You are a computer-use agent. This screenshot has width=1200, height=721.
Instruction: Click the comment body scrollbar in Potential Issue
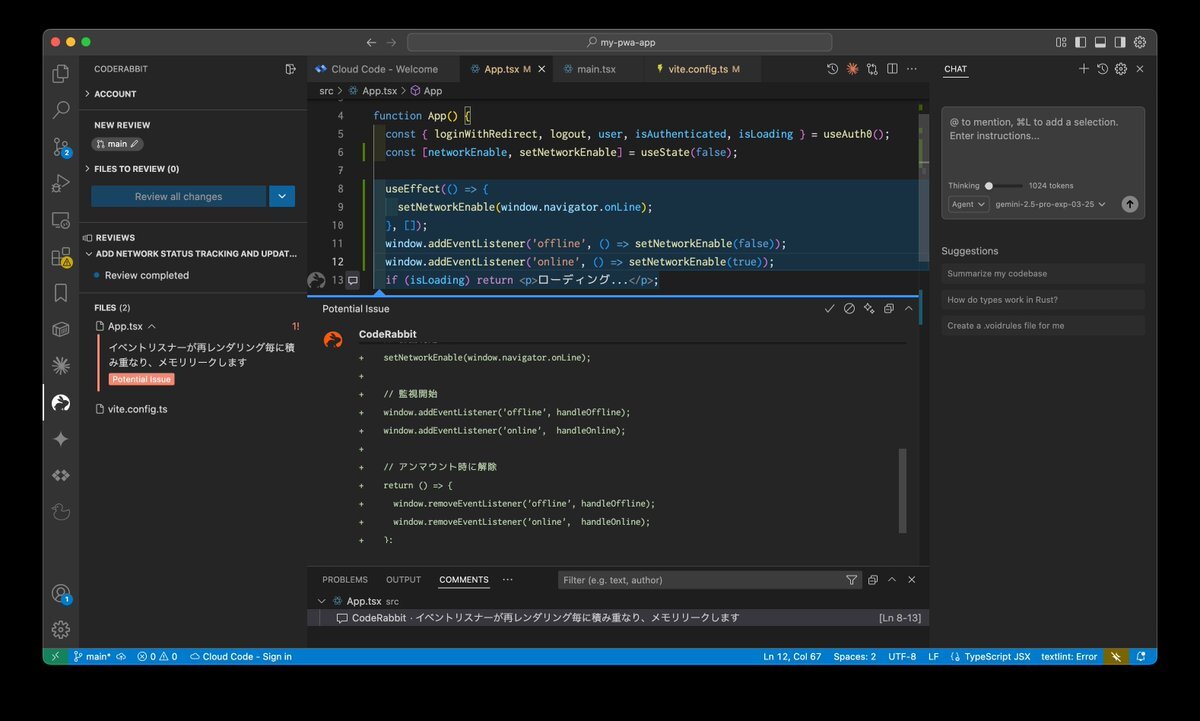pos(903,490)
